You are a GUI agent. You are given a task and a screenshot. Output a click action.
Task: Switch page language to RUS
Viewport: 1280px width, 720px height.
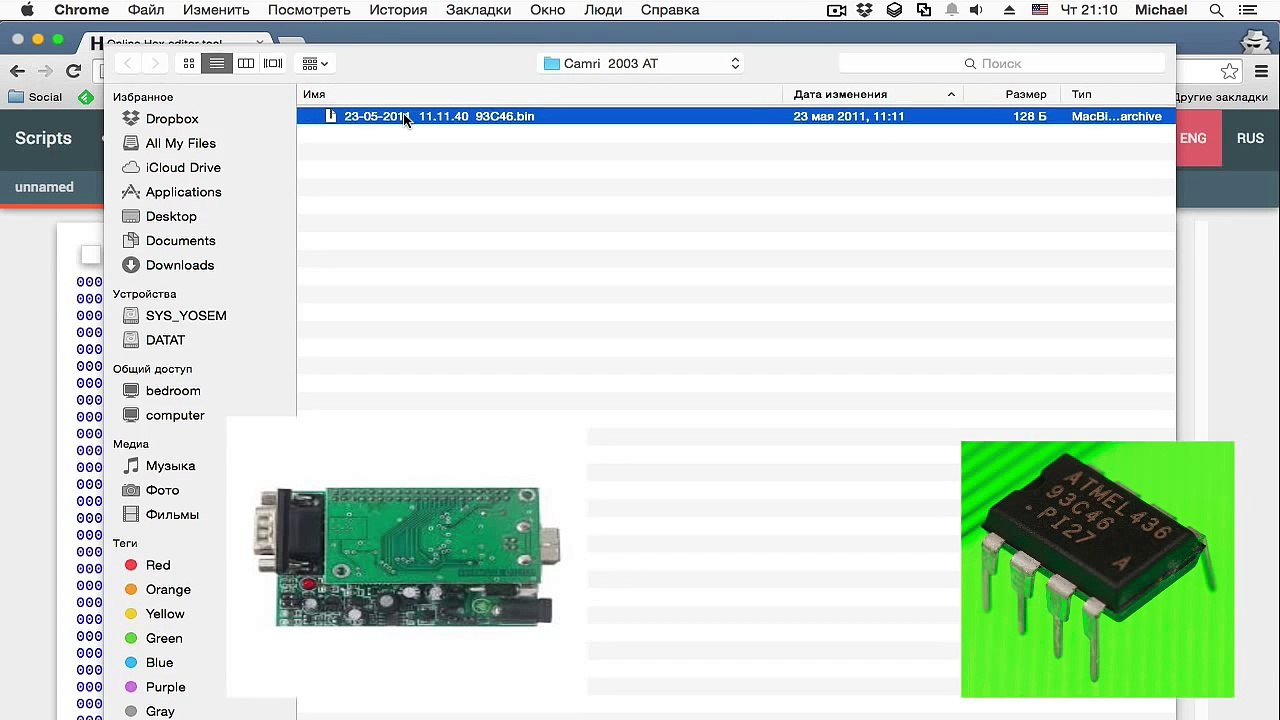click(1250, 138)
